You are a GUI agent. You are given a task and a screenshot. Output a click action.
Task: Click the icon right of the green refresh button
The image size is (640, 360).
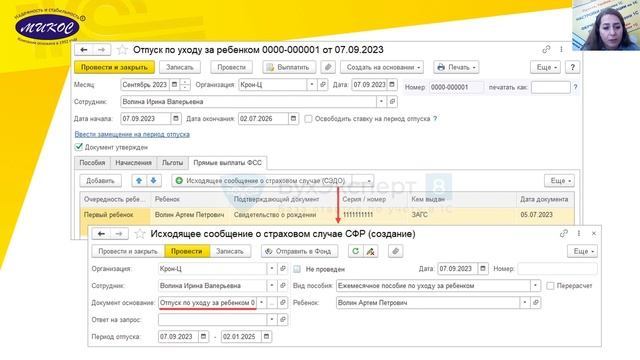point(371,251)
